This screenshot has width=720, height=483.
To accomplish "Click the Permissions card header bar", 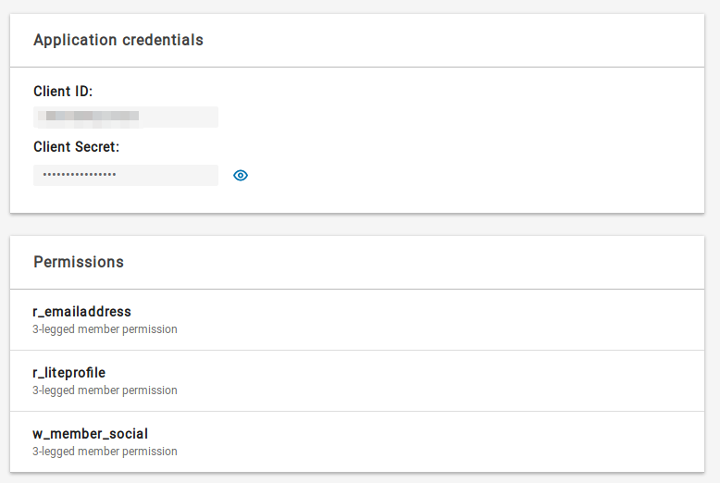I will 357,263.
